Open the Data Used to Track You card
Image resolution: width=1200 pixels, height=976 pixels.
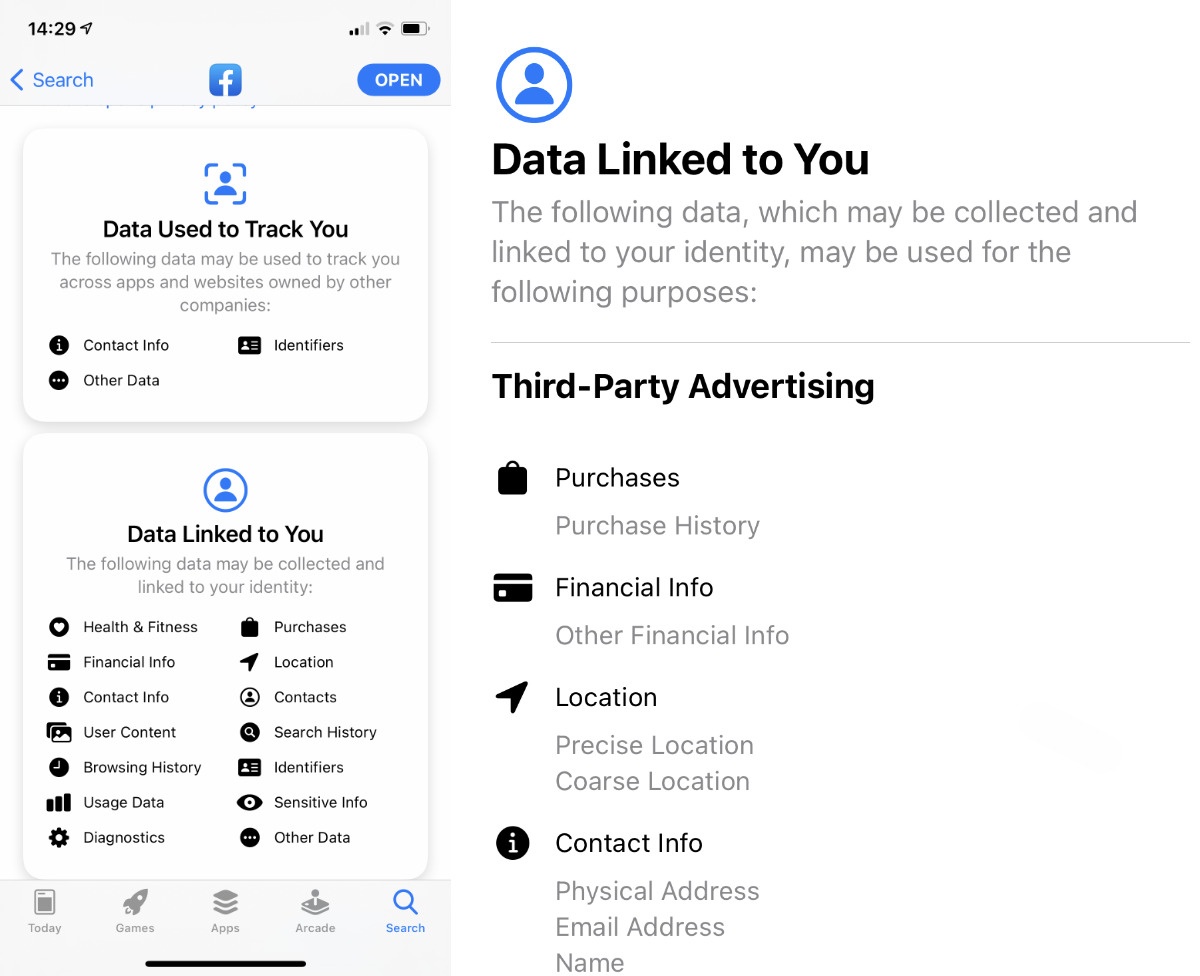225,274
